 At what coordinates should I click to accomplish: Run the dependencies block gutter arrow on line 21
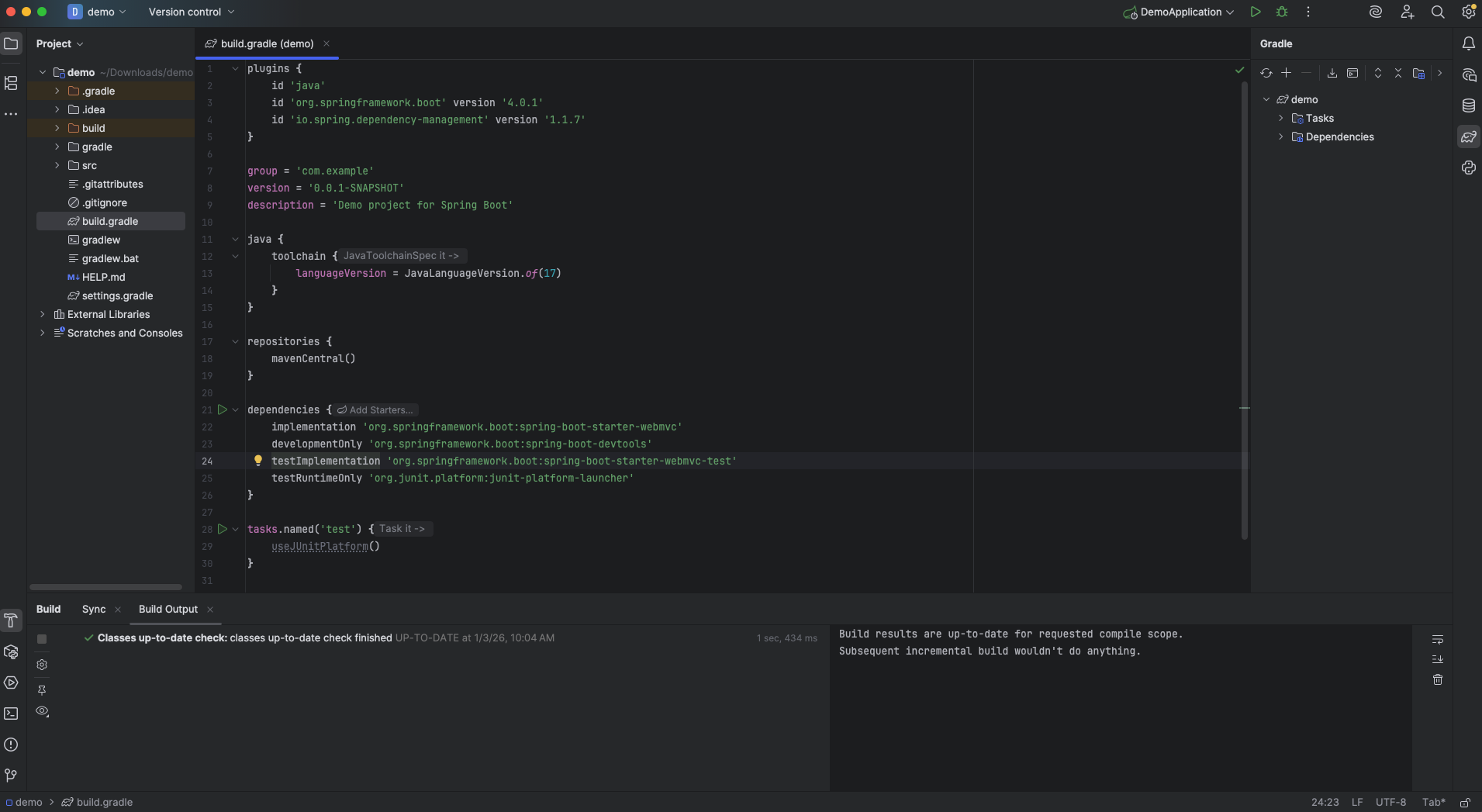point(223,409)
